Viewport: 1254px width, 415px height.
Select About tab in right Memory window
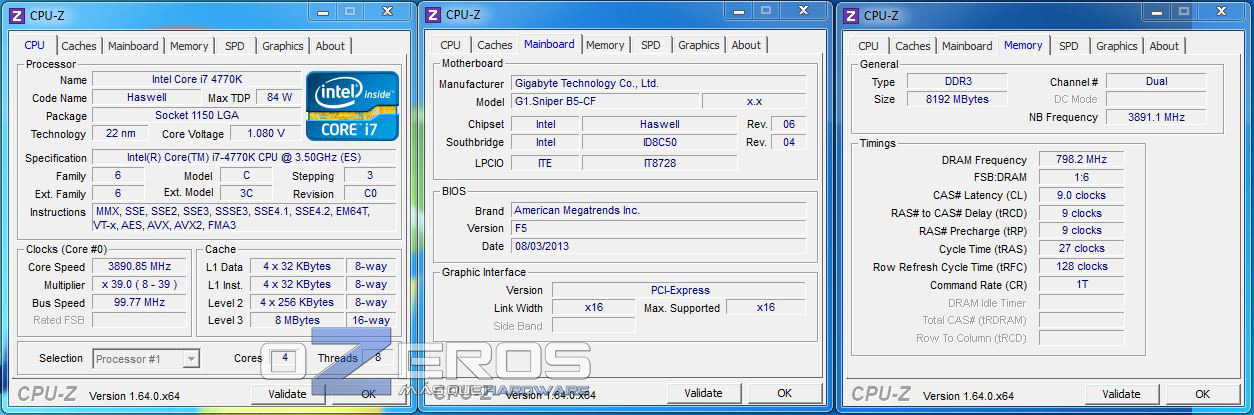click(1164, 46)
